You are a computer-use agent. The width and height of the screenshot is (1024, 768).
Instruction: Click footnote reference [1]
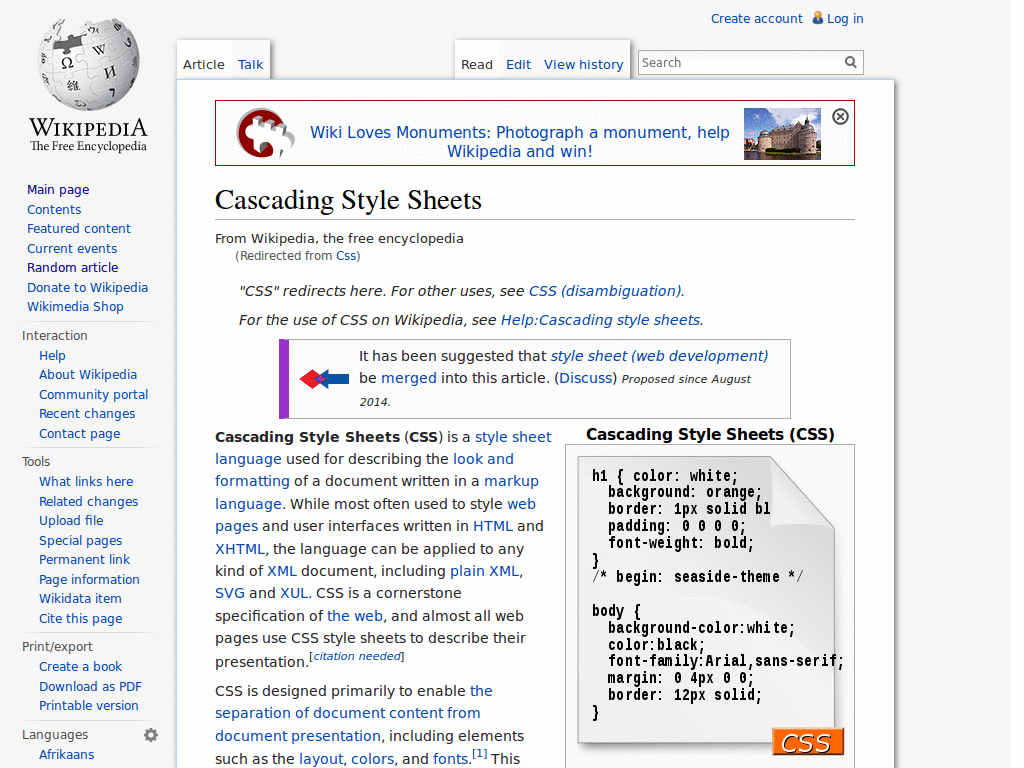pyautogui.click(x=479, y=754)
